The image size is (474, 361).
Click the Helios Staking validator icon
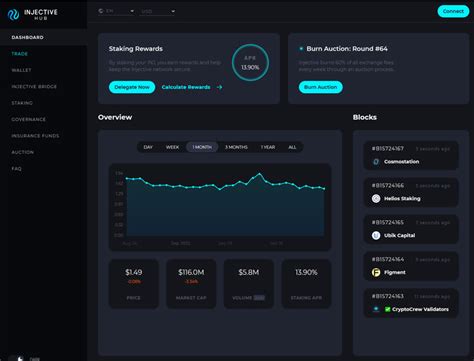pyautogui.click(x=376, y=199)
